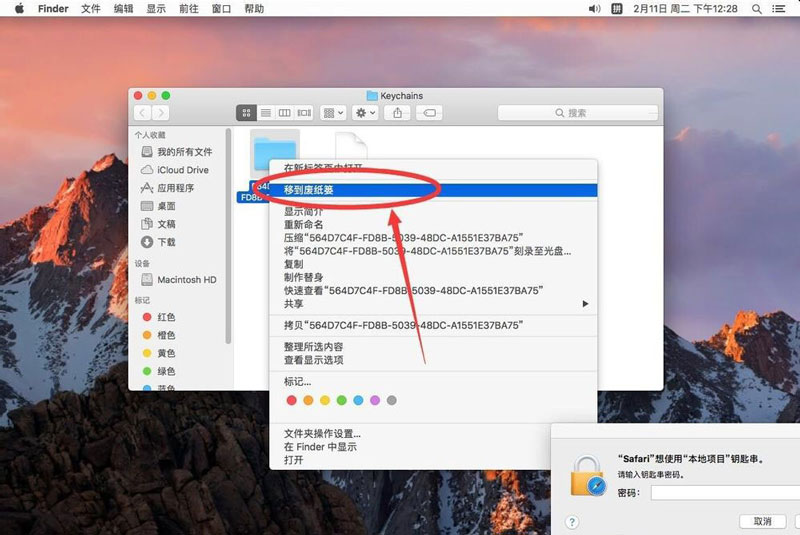Open the 窗口 menu
800x535 pixels.
click(x=221, y=9)
